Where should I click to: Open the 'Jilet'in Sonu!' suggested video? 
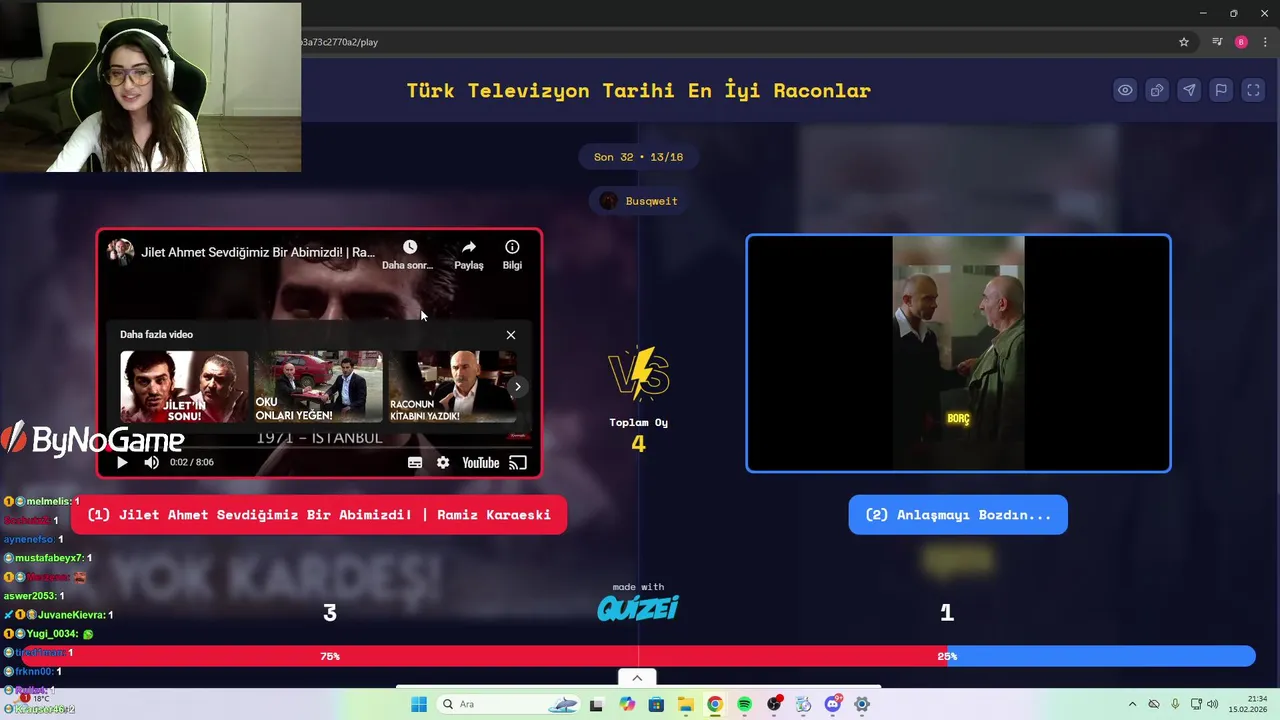click(x=184, y=387)
